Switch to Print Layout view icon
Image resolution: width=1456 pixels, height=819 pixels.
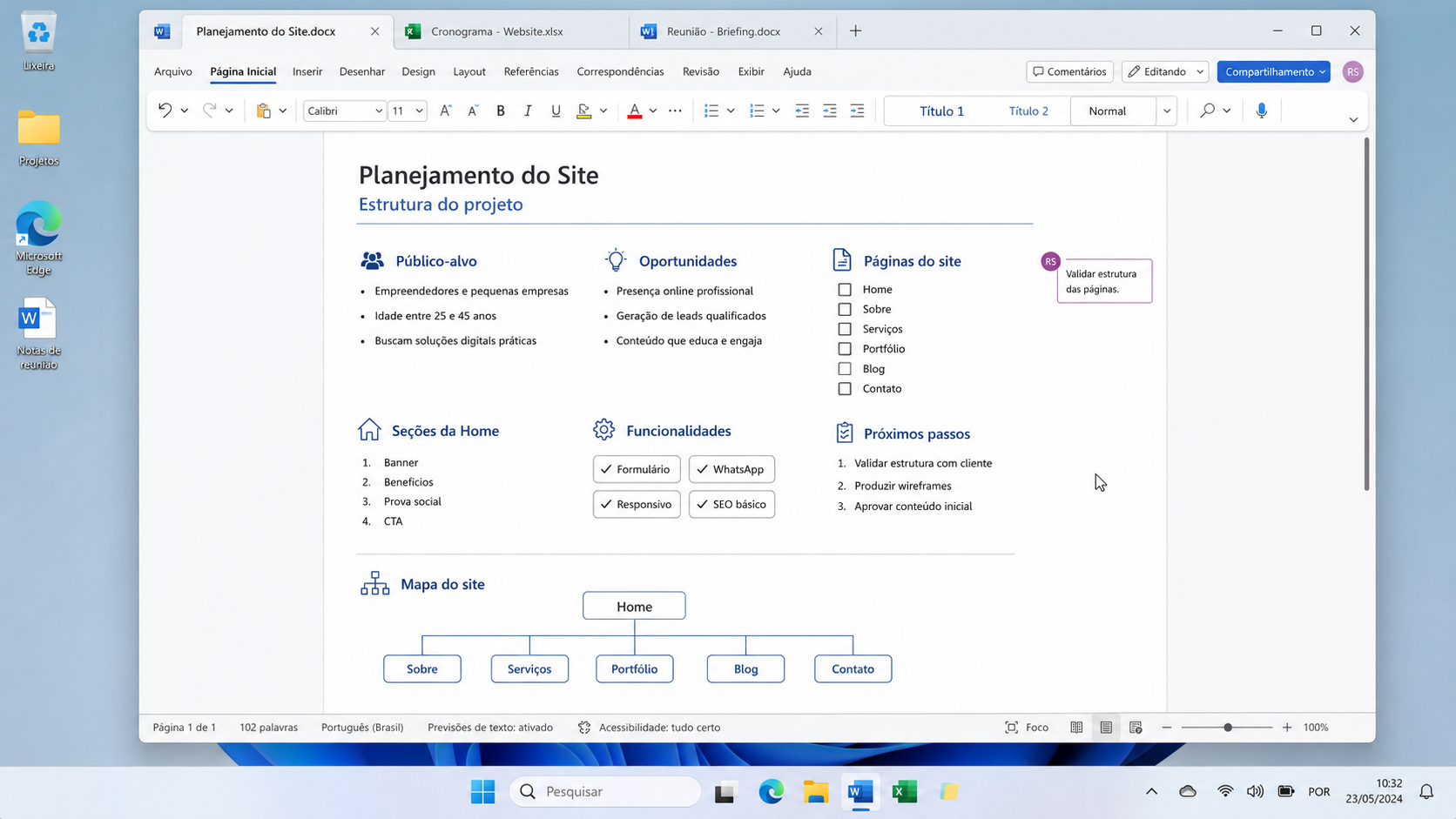tap(1106, 728)
